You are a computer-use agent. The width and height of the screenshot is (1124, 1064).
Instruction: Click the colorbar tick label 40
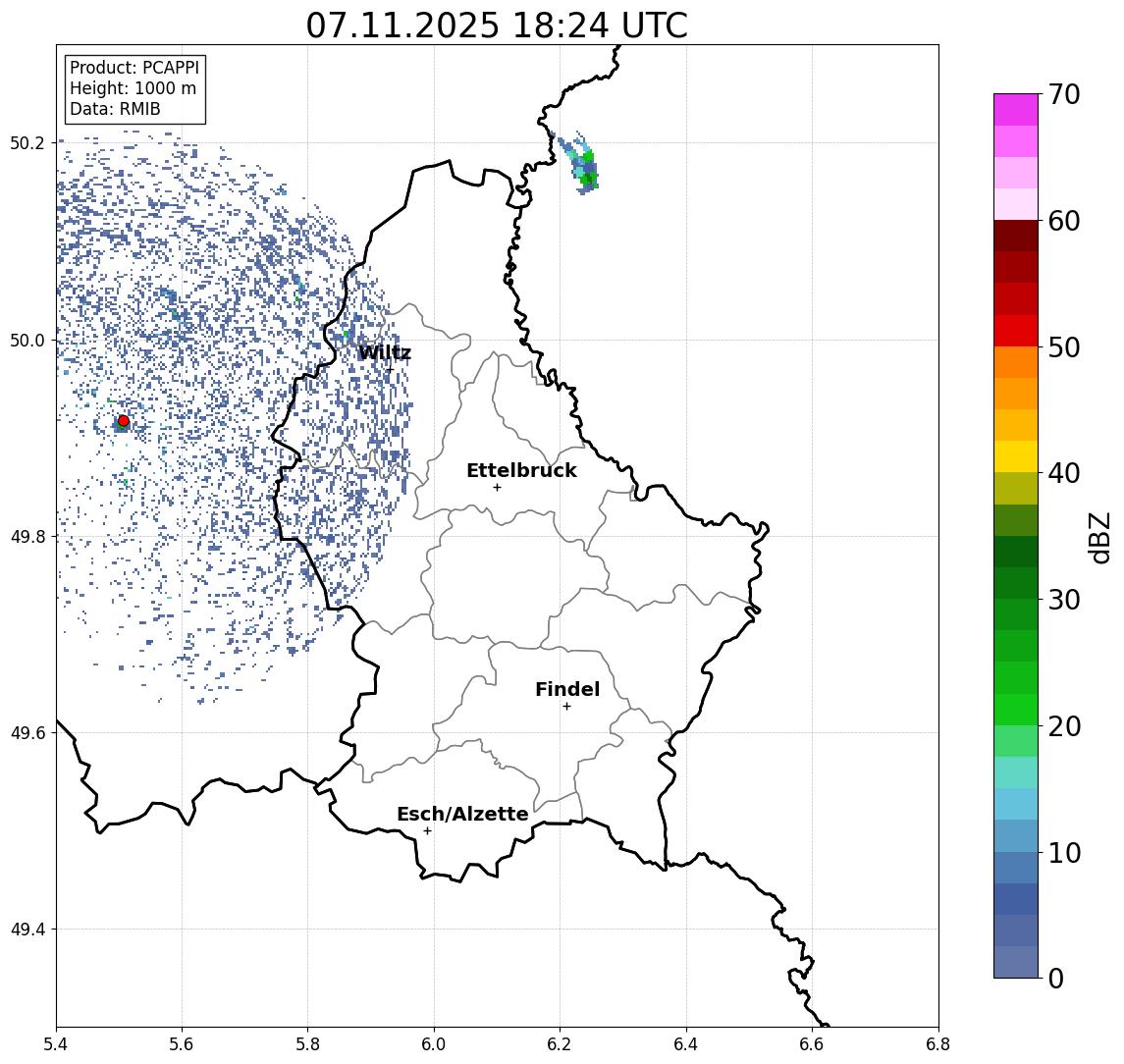click(1064, 473)
